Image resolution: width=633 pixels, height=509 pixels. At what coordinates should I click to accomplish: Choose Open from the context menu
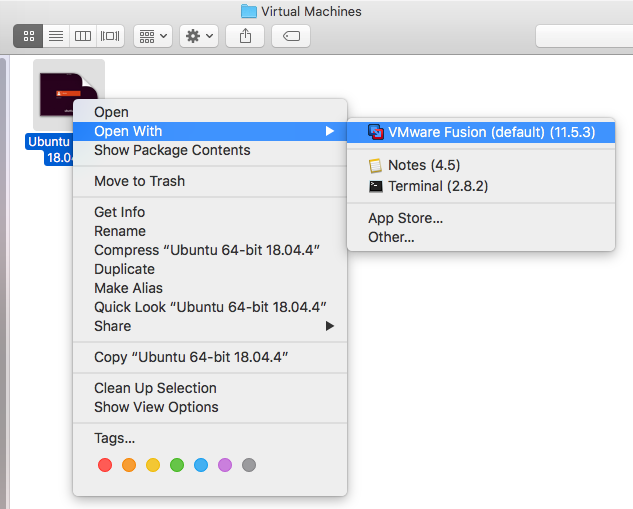pos(210,112)
